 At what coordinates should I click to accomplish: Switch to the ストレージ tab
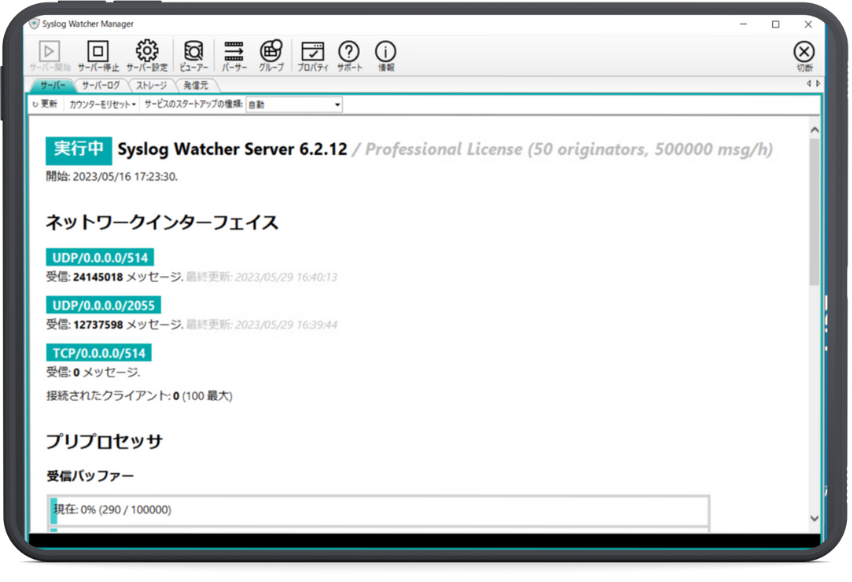(x=151, y=85)
